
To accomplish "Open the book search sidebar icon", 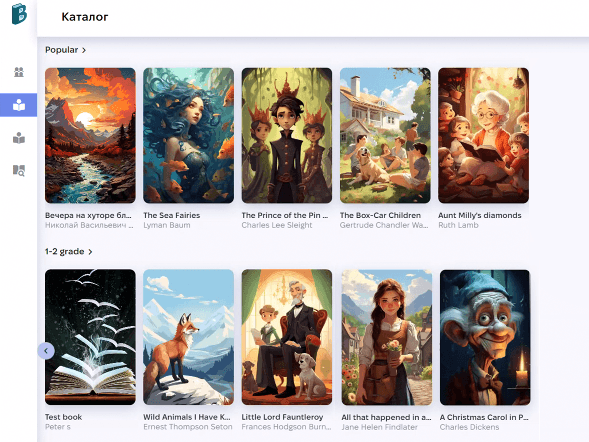I will pyautogui.click(x=19, y=170).
